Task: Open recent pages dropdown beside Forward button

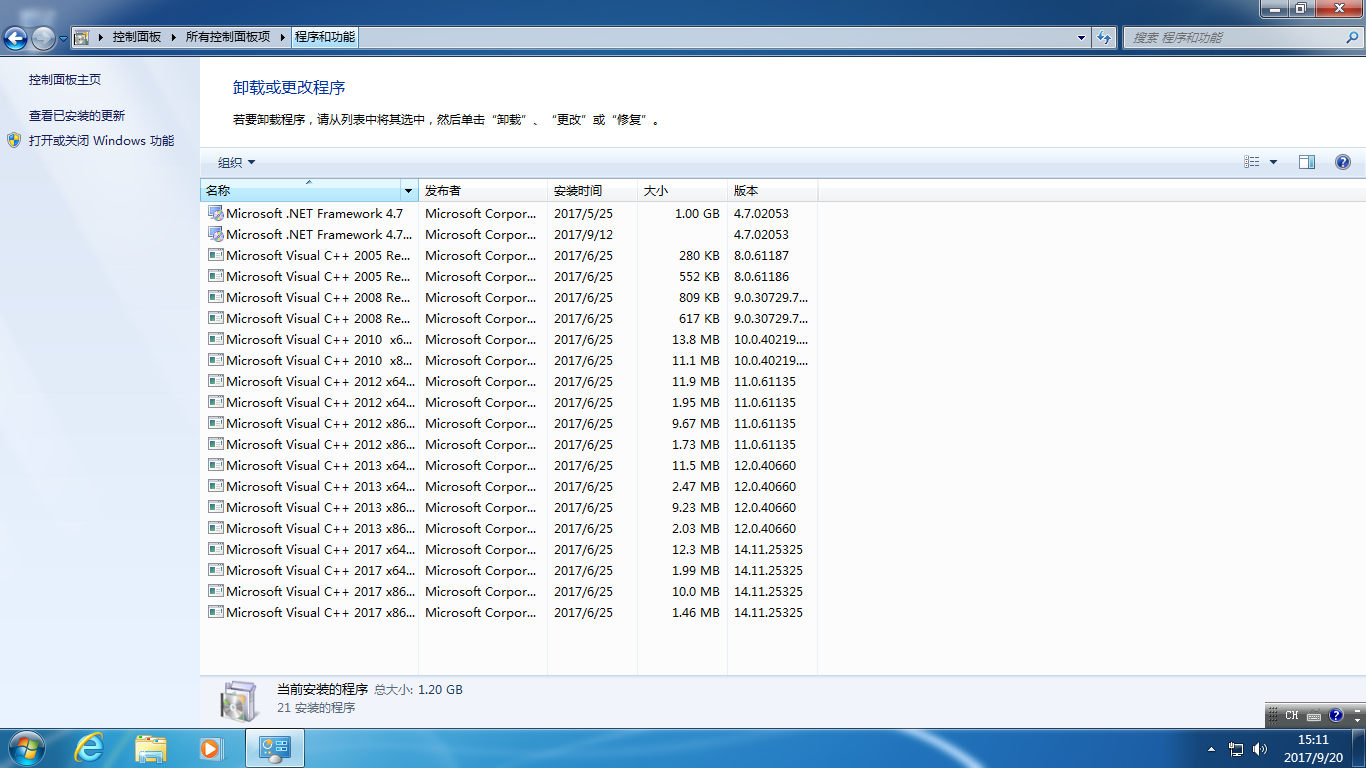Action: pyautogui.click(x=63, y=38)
